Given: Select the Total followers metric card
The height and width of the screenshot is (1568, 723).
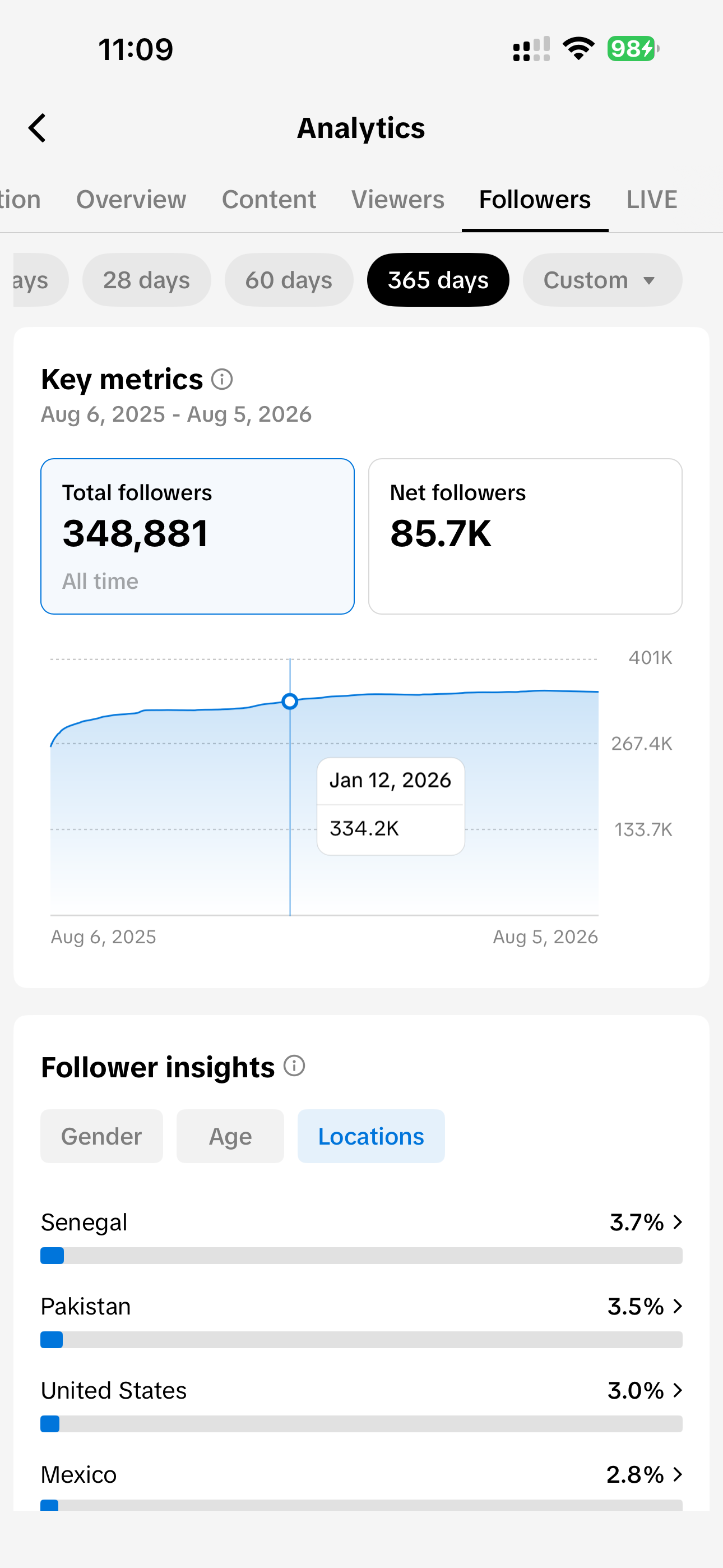Looking at the screenshot, I should click(x=197, y=536).
